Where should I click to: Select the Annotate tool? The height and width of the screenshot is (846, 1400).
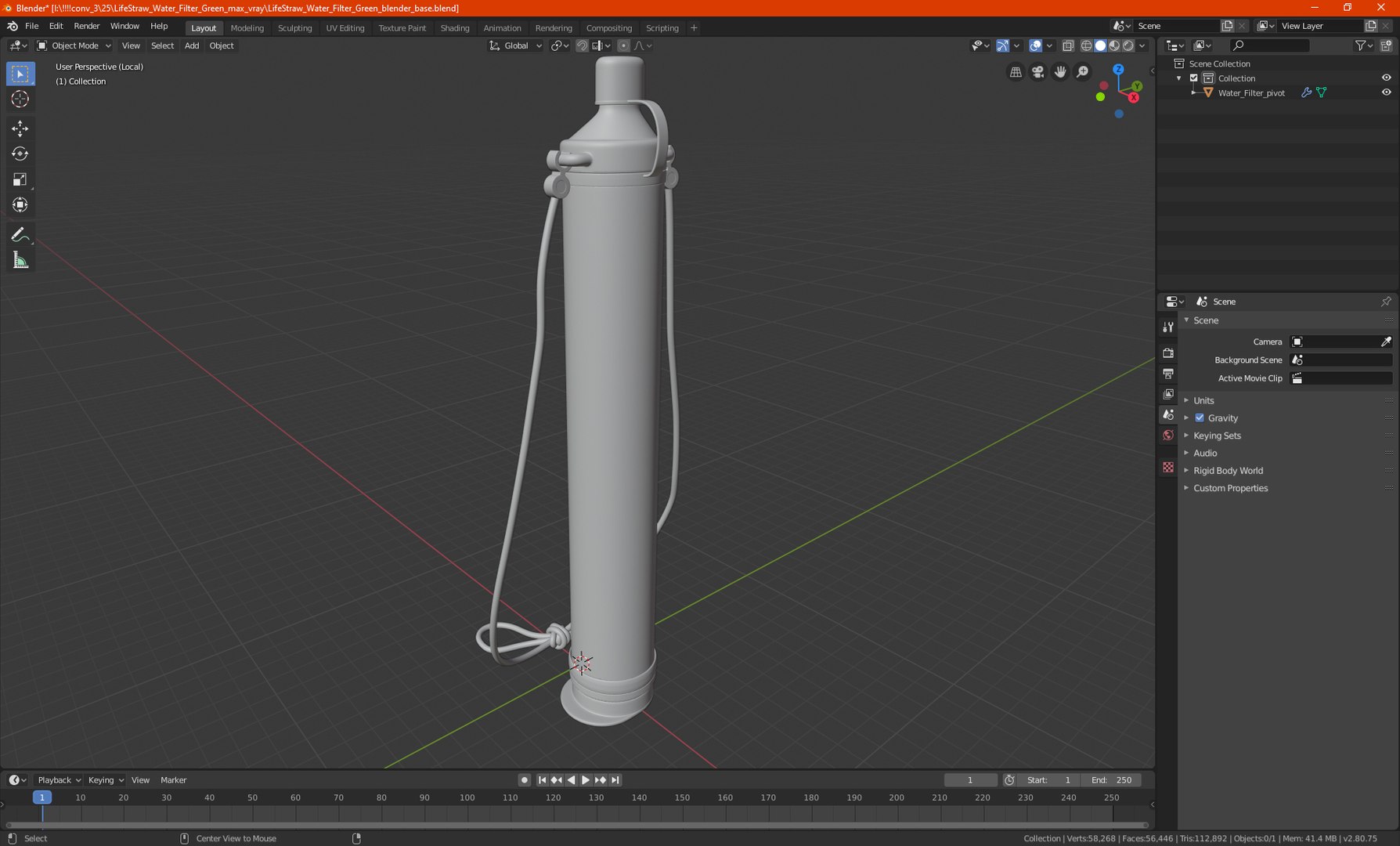point(20,235)
